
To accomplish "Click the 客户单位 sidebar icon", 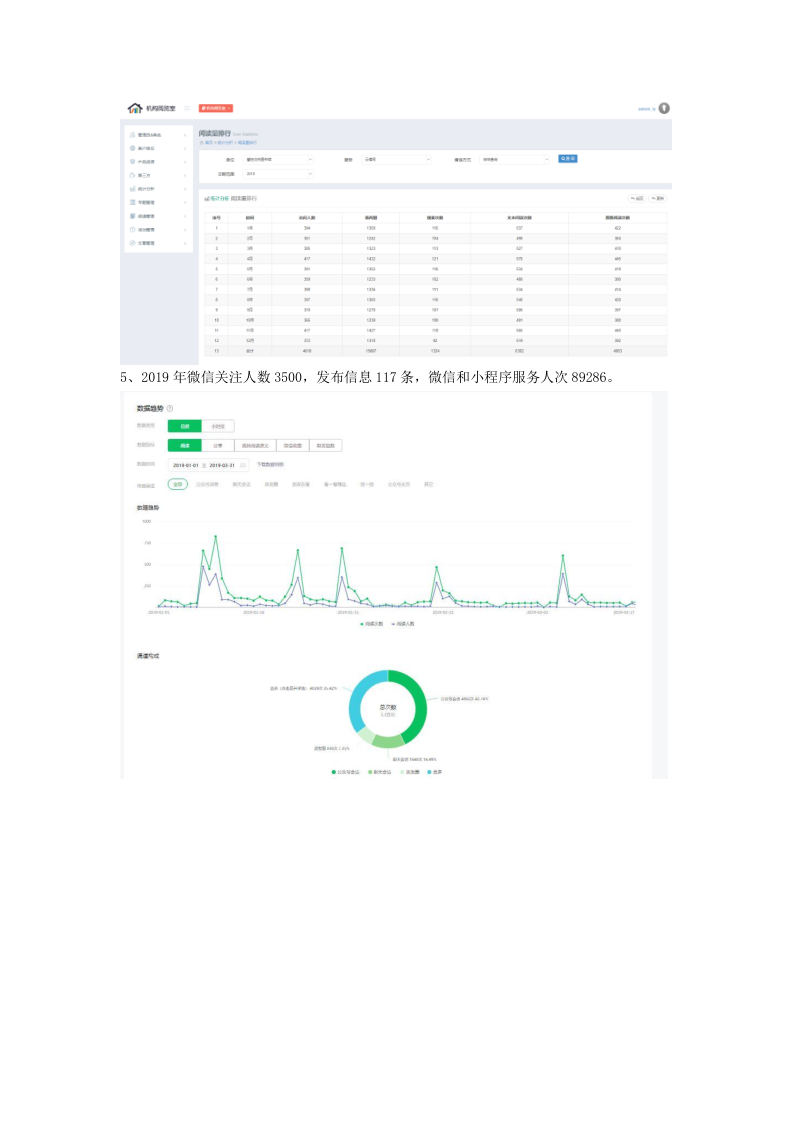I will (132, 148).
